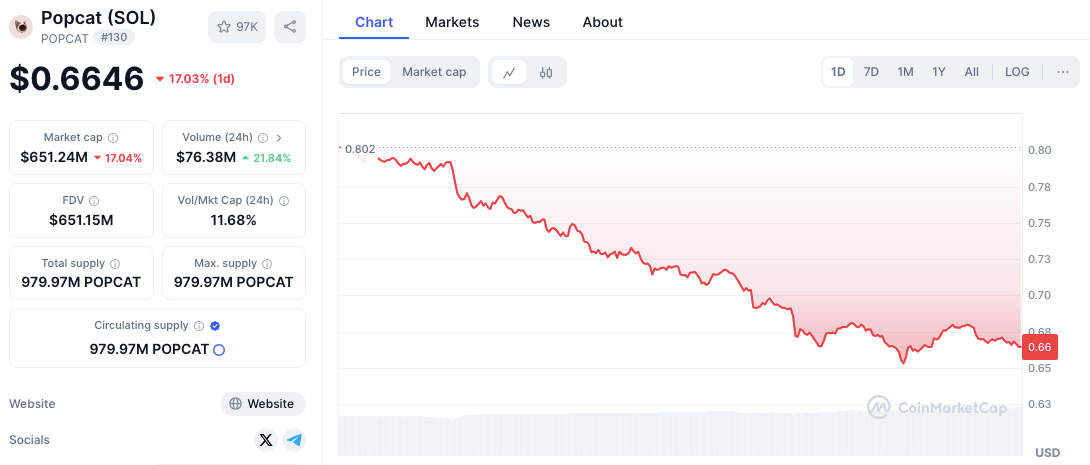Screen dimensions: 1090x465
Task: Open more chart options menu
Action: 1062,72
